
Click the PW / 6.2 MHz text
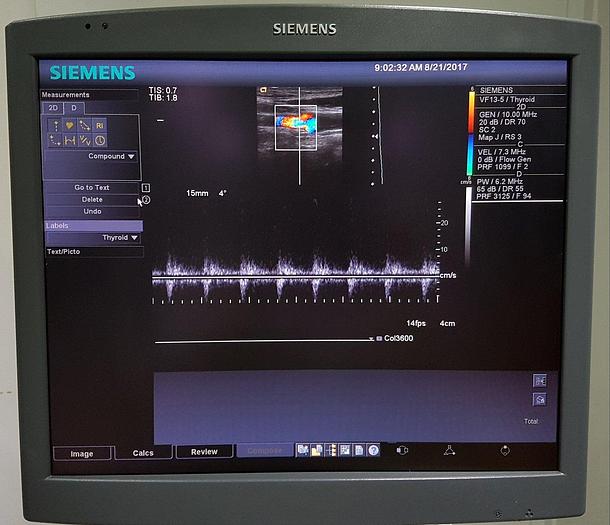point(500,182)
